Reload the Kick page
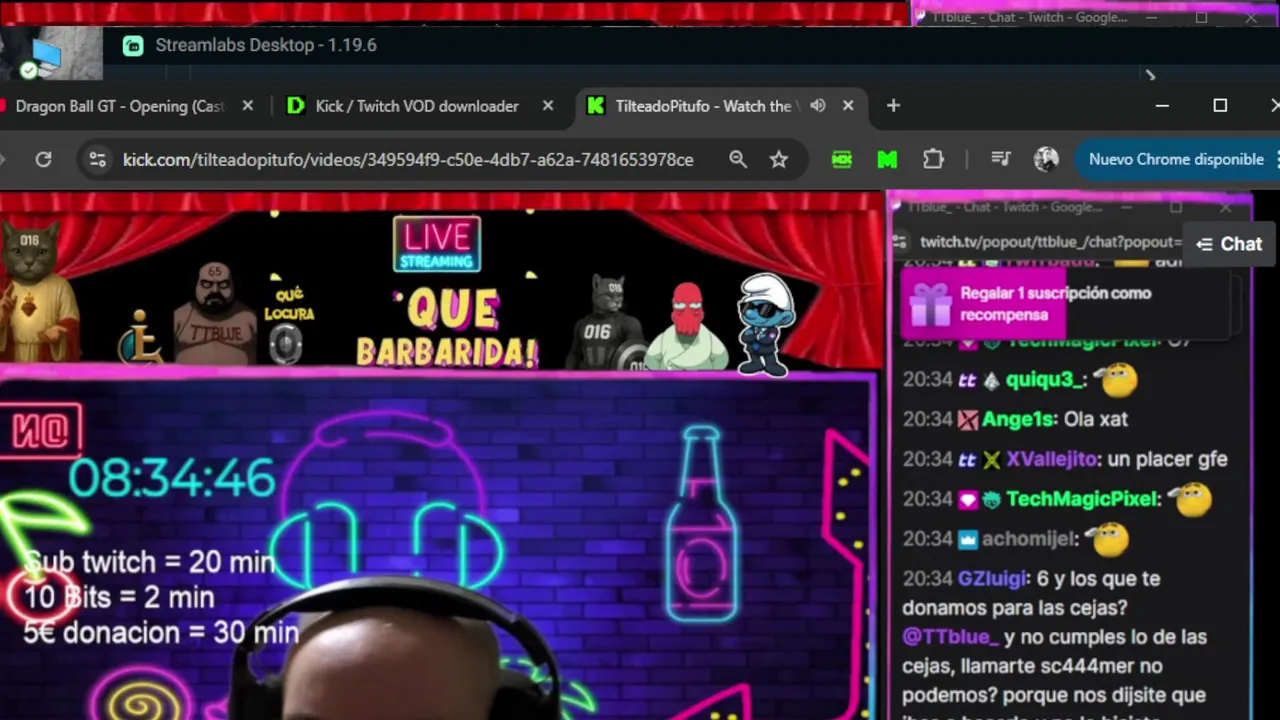The image size is (1280, 720). pyautogui.click(x=43, y=159)
